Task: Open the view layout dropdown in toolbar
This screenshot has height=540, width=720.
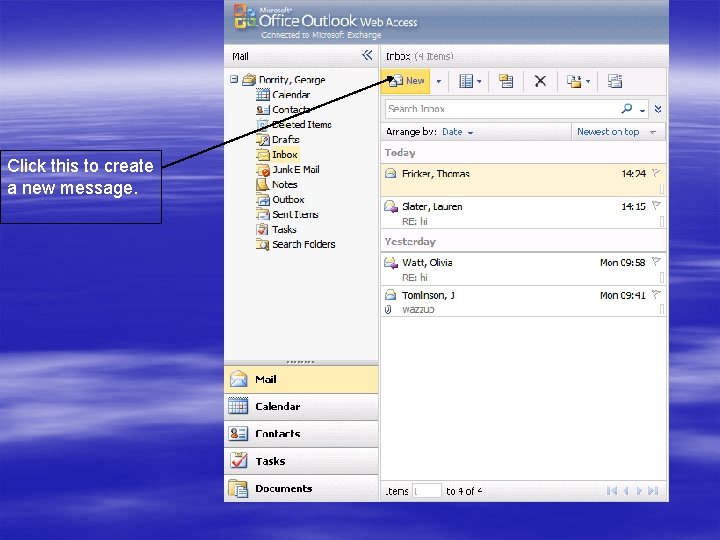Action: [471, 81]
